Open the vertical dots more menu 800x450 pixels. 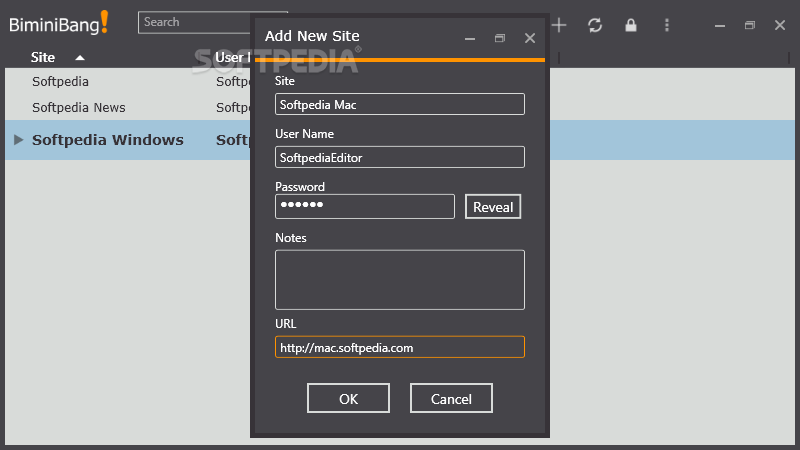tap(667, 25)
